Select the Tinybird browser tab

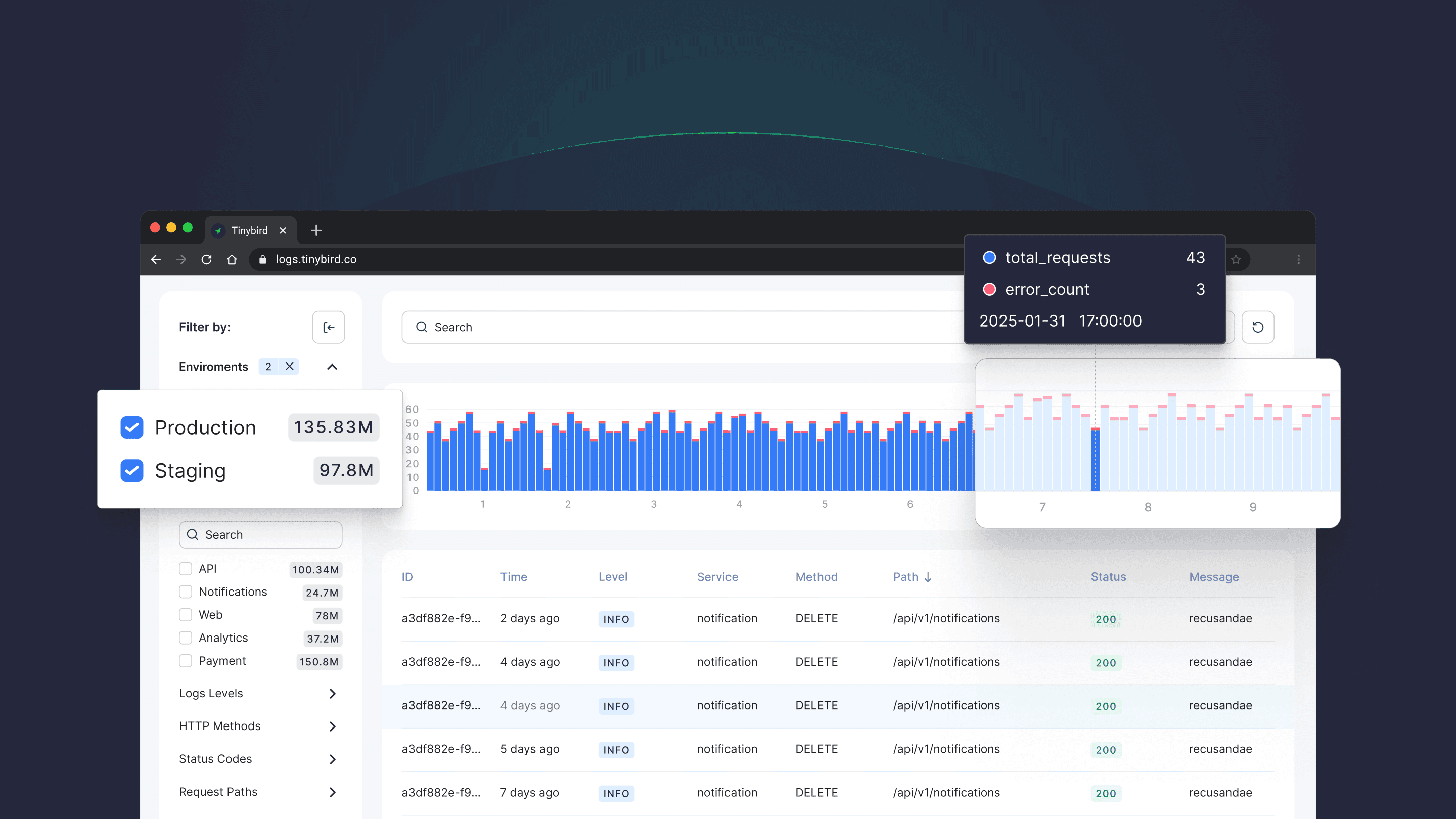(x=249, y=230)
